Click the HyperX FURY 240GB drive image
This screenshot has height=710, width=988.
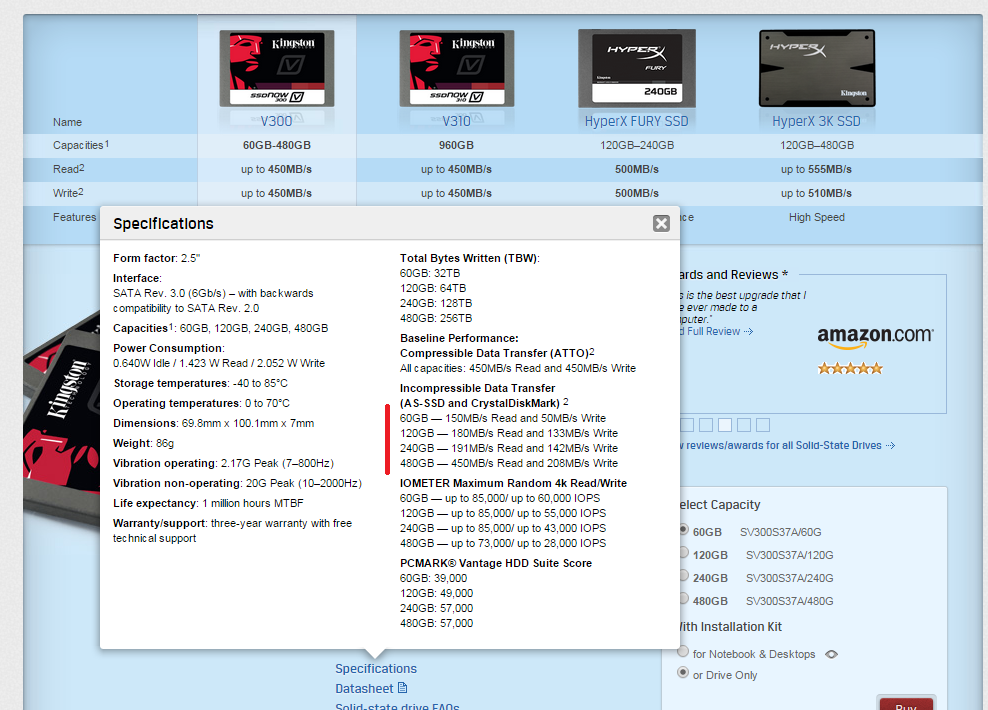pyautogui.click(x=637, y=69)
